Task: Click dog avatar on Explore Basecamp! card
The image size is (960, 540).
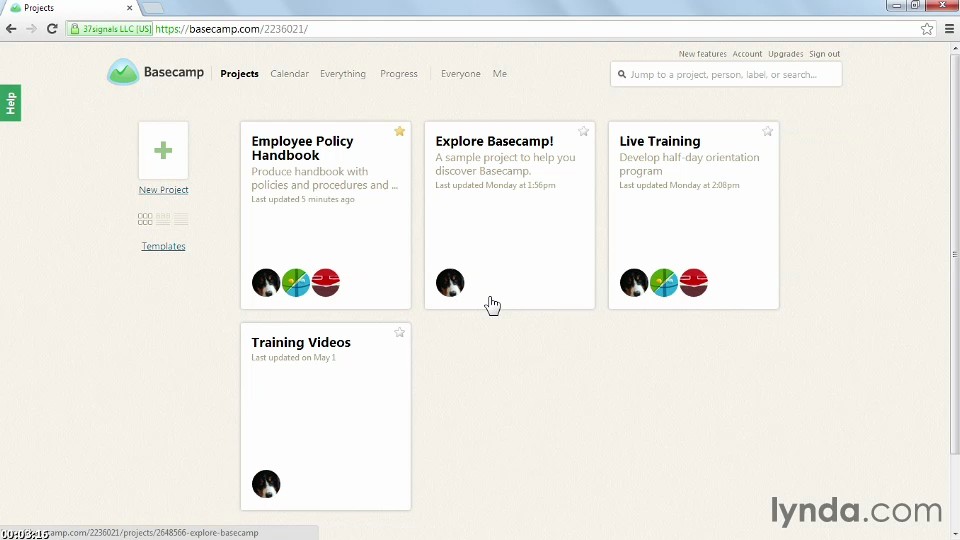Action: 450,282
